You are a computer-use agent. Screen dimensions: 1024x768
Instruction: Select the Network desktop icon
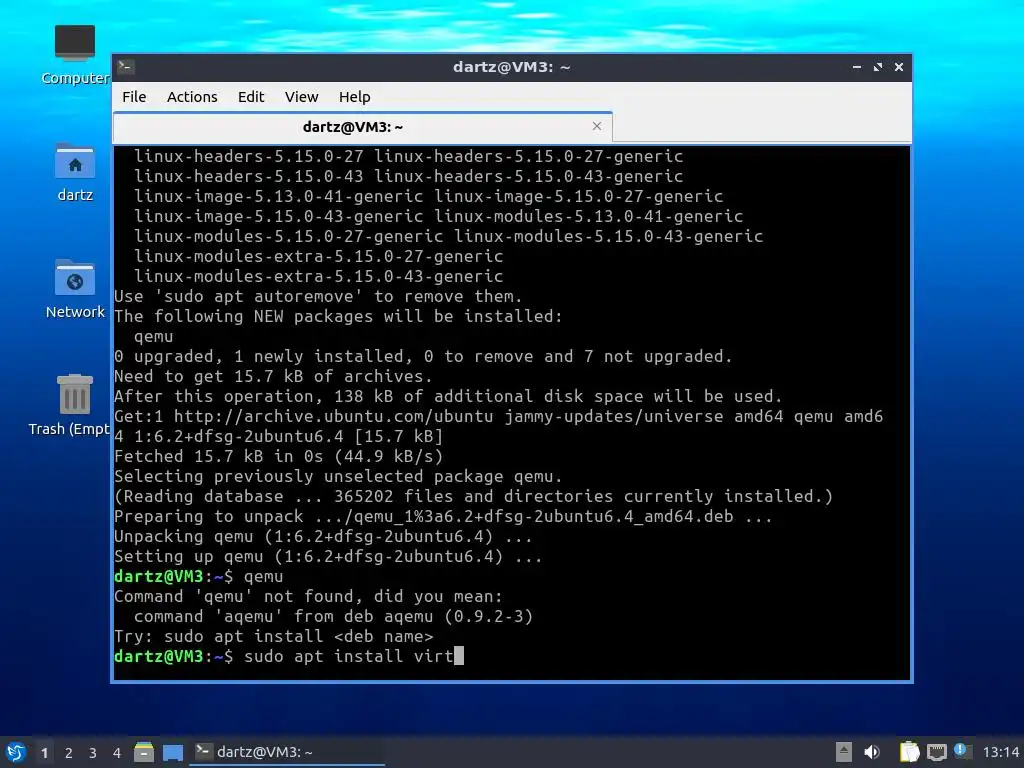(74, 289)
